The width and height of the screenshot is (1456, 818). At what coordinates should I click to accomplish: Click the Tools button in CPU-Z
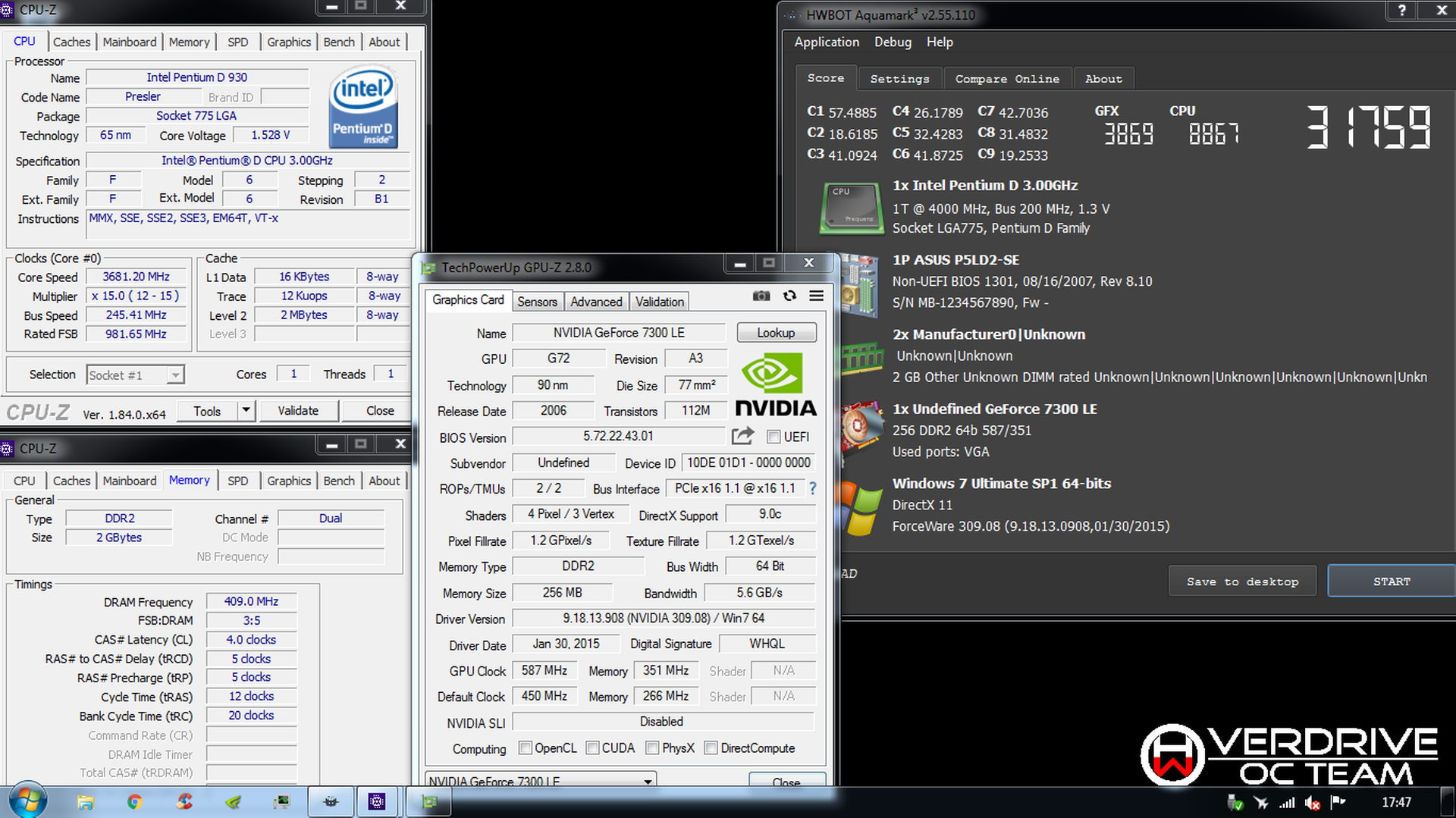(x=207, y=410)
